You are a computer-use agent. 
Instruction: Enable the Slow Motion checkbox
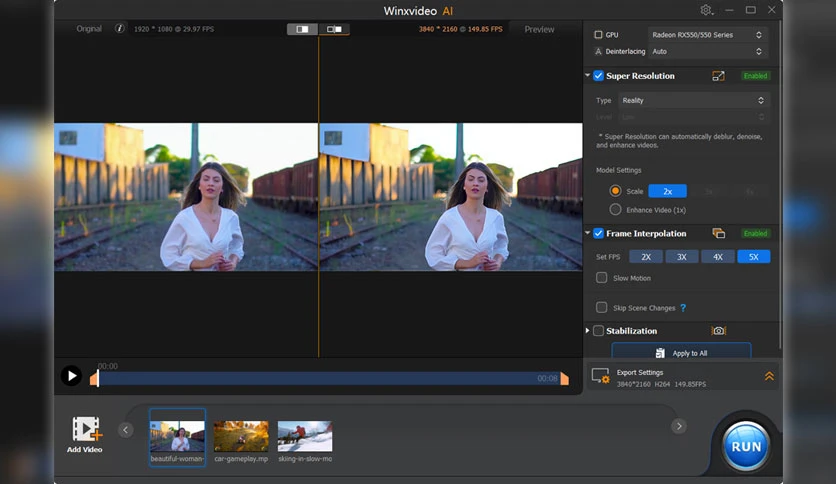click(x=601, y=278)
